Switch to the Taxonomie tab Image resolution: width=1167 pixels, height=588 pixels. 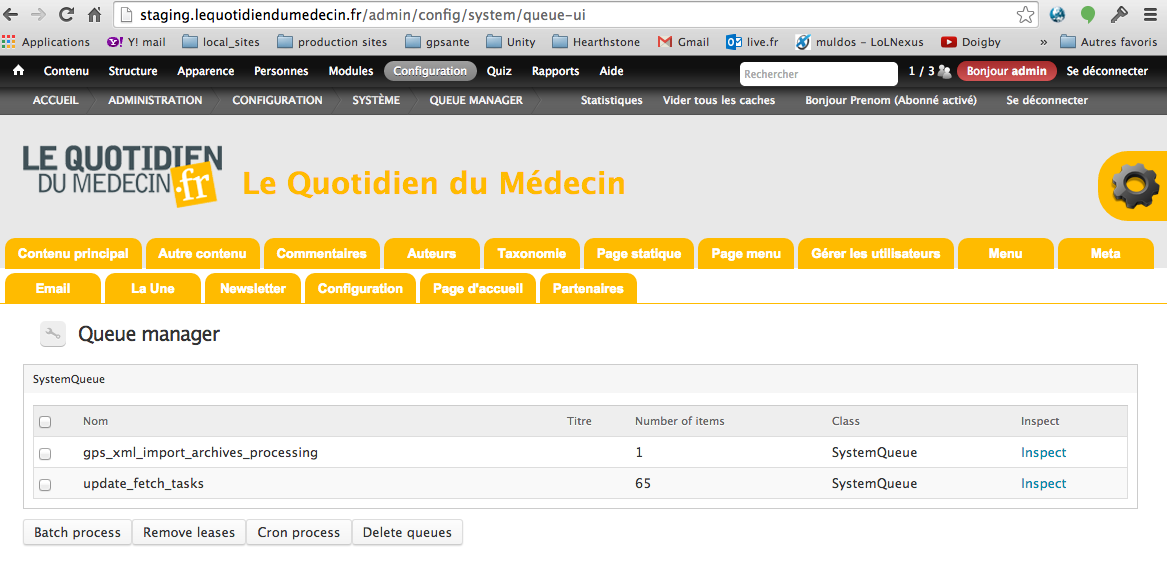(x=531, y=254)
